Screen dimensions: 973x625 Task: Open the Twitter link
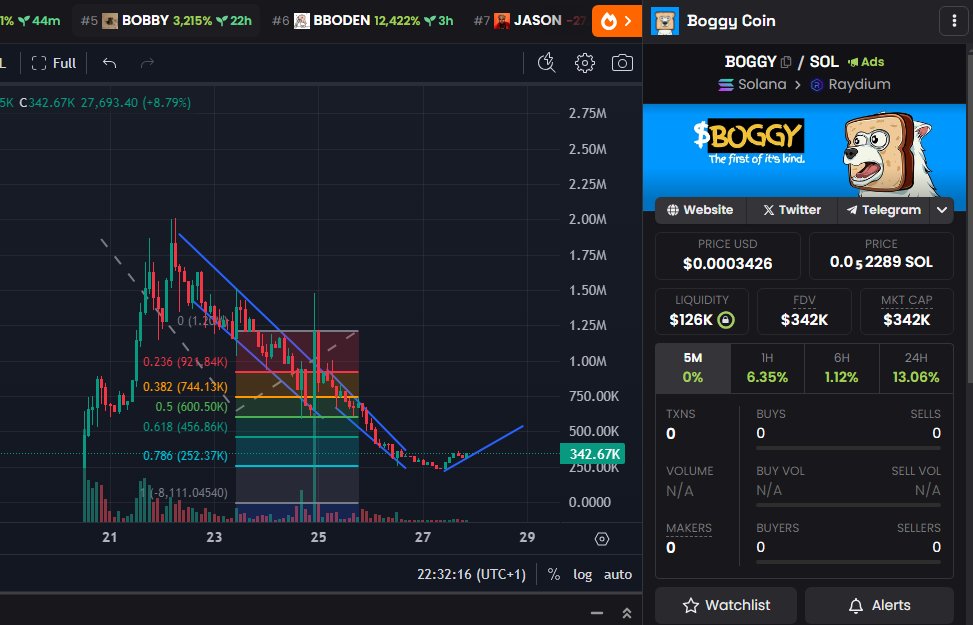[792, 210]
